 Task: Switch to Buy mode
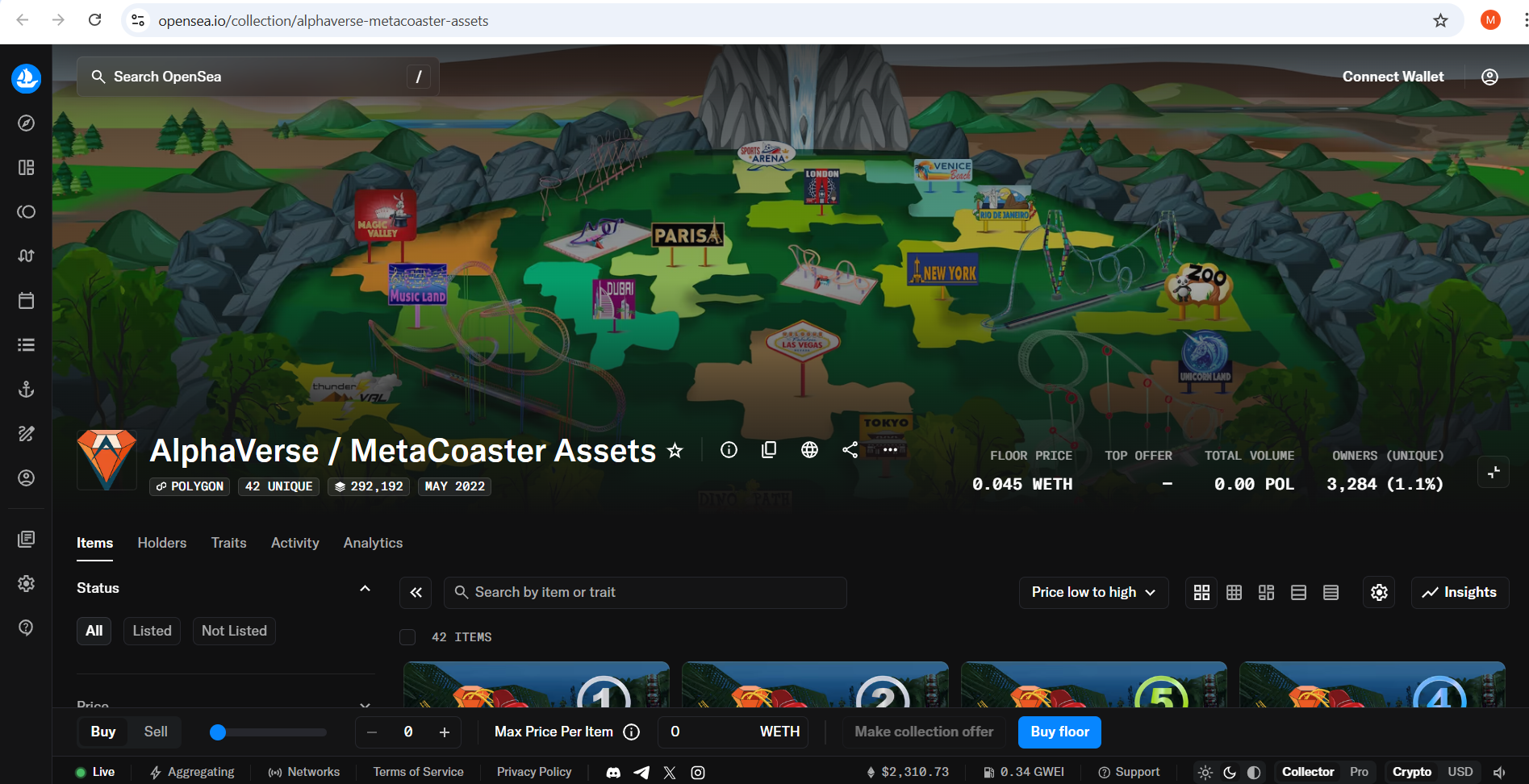tap(103, 732)
